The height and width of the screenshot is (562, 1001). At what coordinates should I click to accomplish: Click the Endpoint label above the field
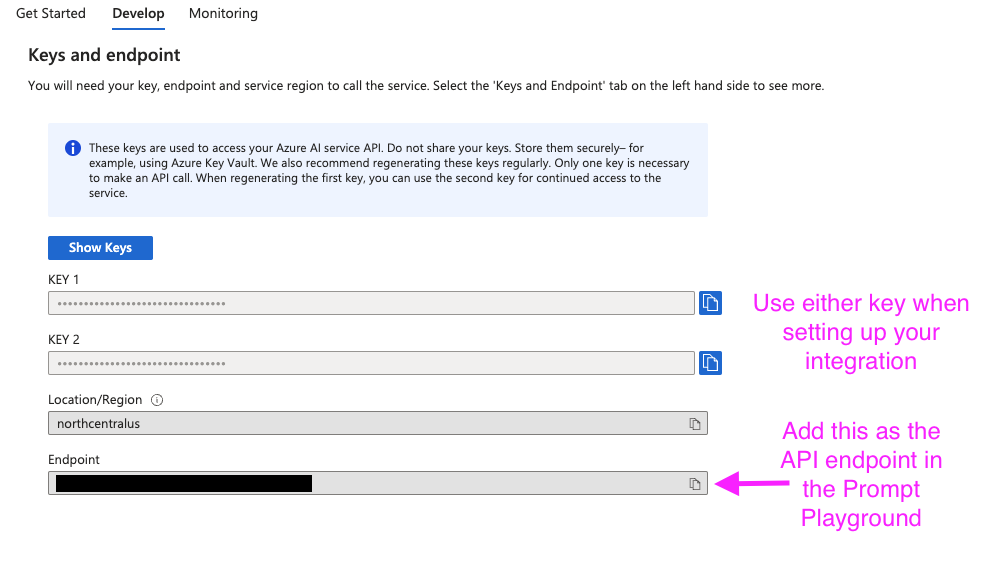tap(74, 460)
